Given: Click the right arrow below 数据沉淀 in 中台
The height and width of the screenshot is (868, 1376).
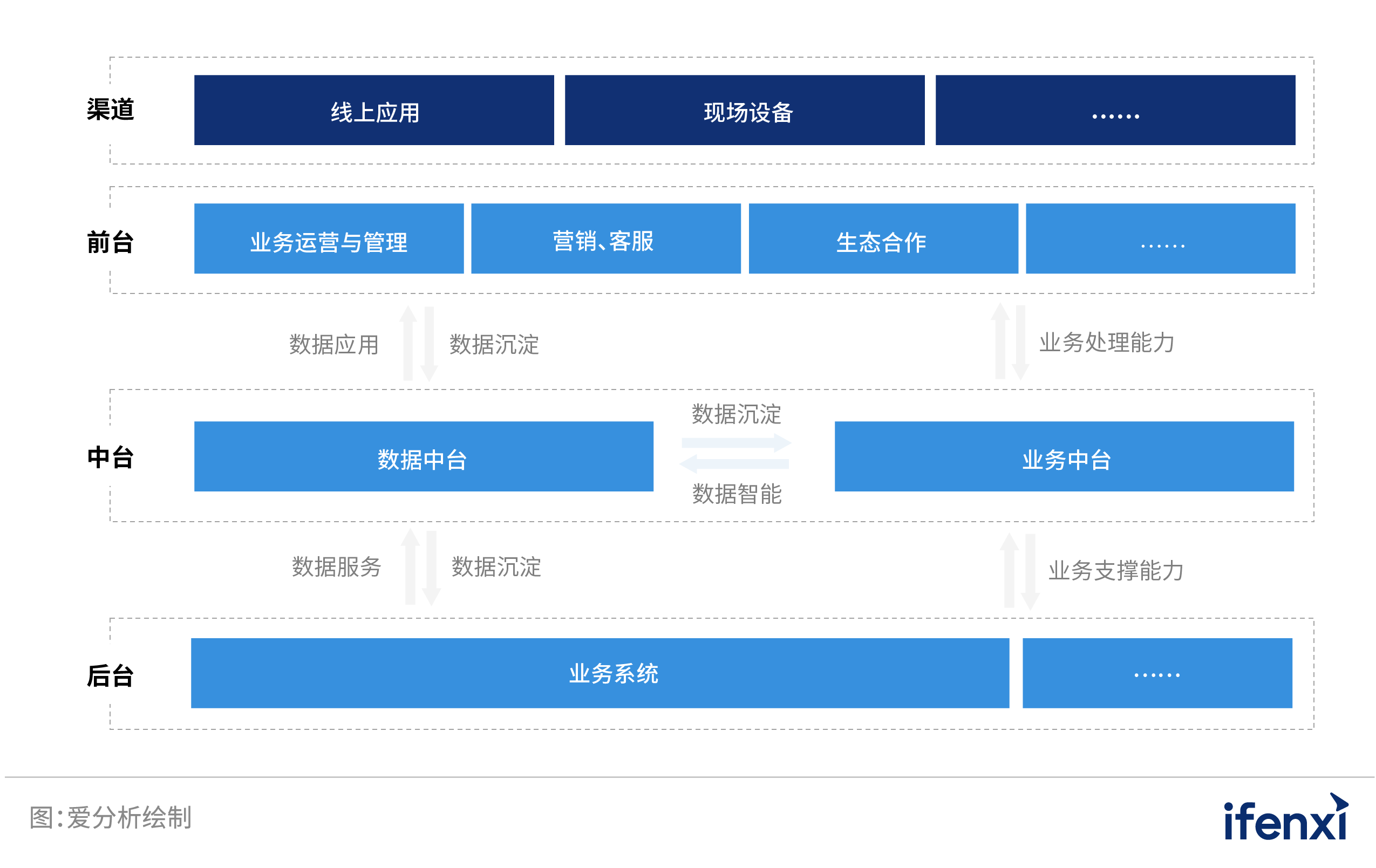Looking at the screenshot, I should pos(737,443).
